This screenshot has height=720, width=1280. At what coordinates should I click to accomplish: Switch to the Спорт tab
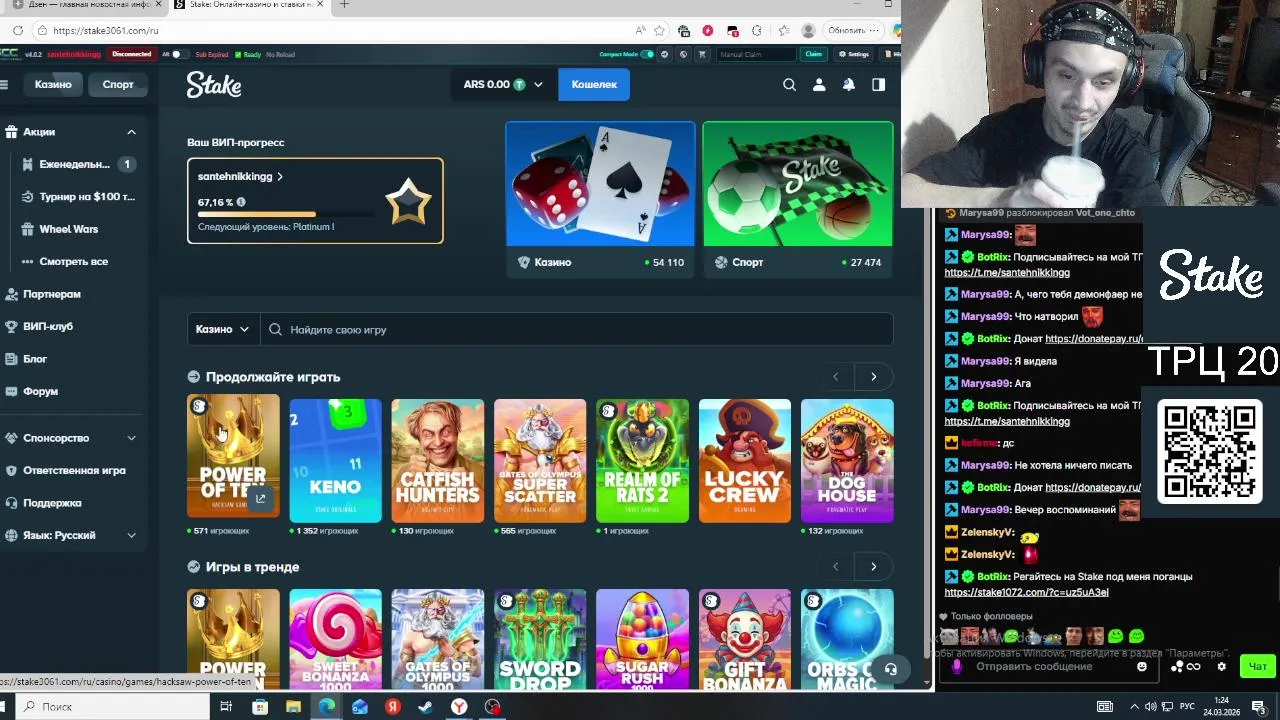click(118, 85)
